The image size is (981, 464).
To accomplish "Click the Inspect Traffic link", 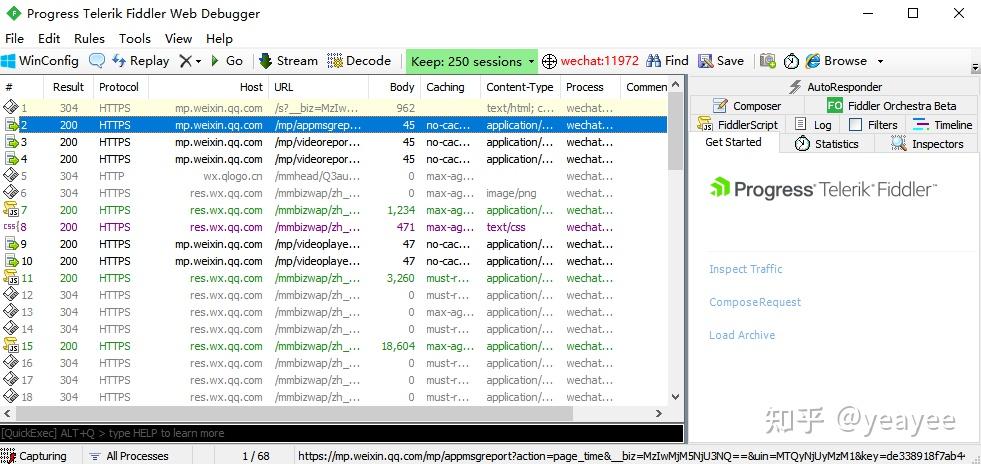I will tap(745, 269).
